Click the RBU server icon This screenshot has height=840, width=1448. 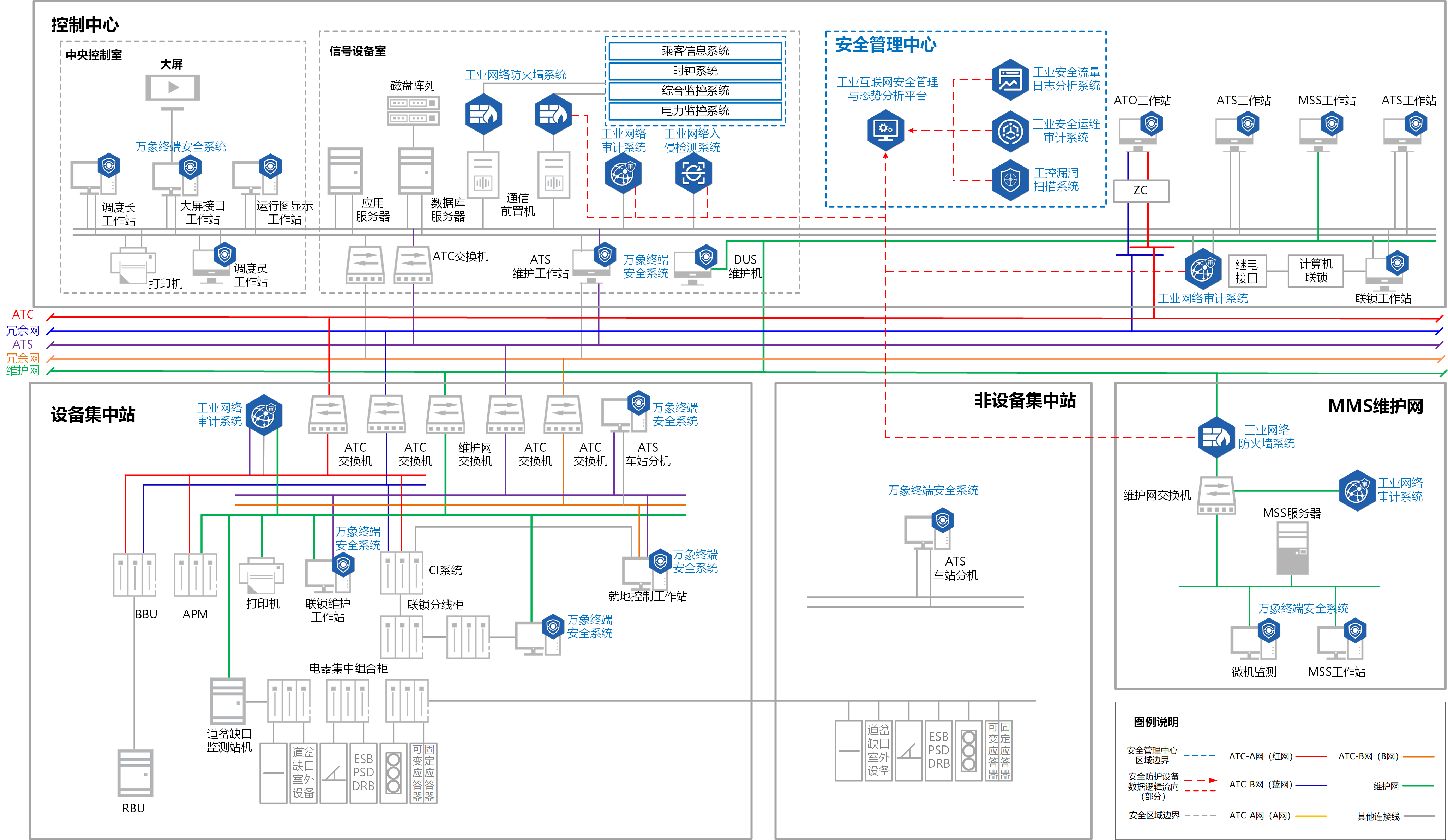[135, 773]
